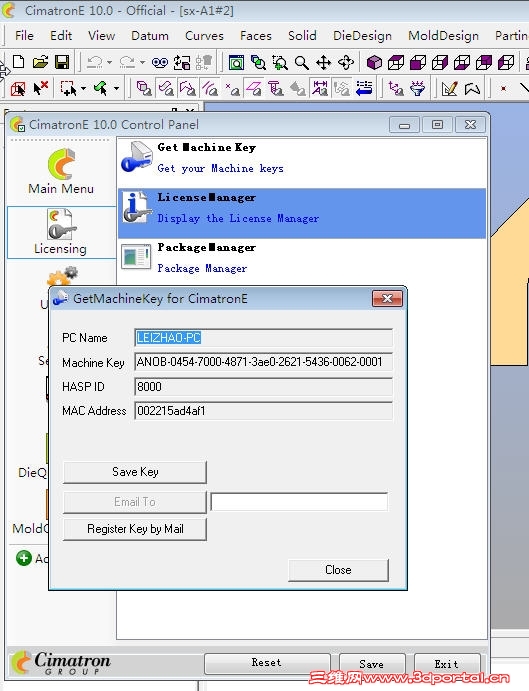Open Main Menu in Control Panel sidebar
Viewport: 529px width, 691px height.
(x=61, y=171)
